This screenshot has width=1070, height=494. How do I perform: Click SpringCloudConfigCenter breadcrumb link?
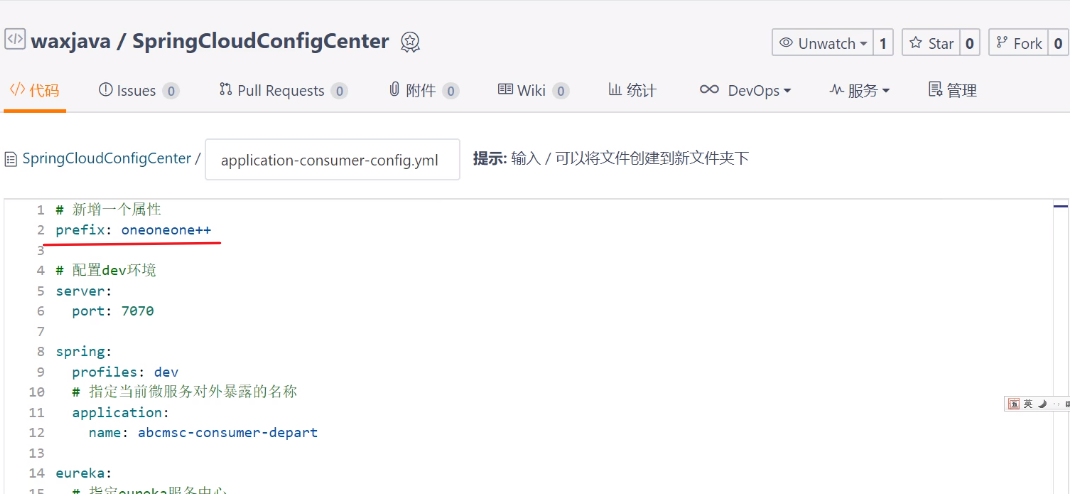click(x=106, y=158)
